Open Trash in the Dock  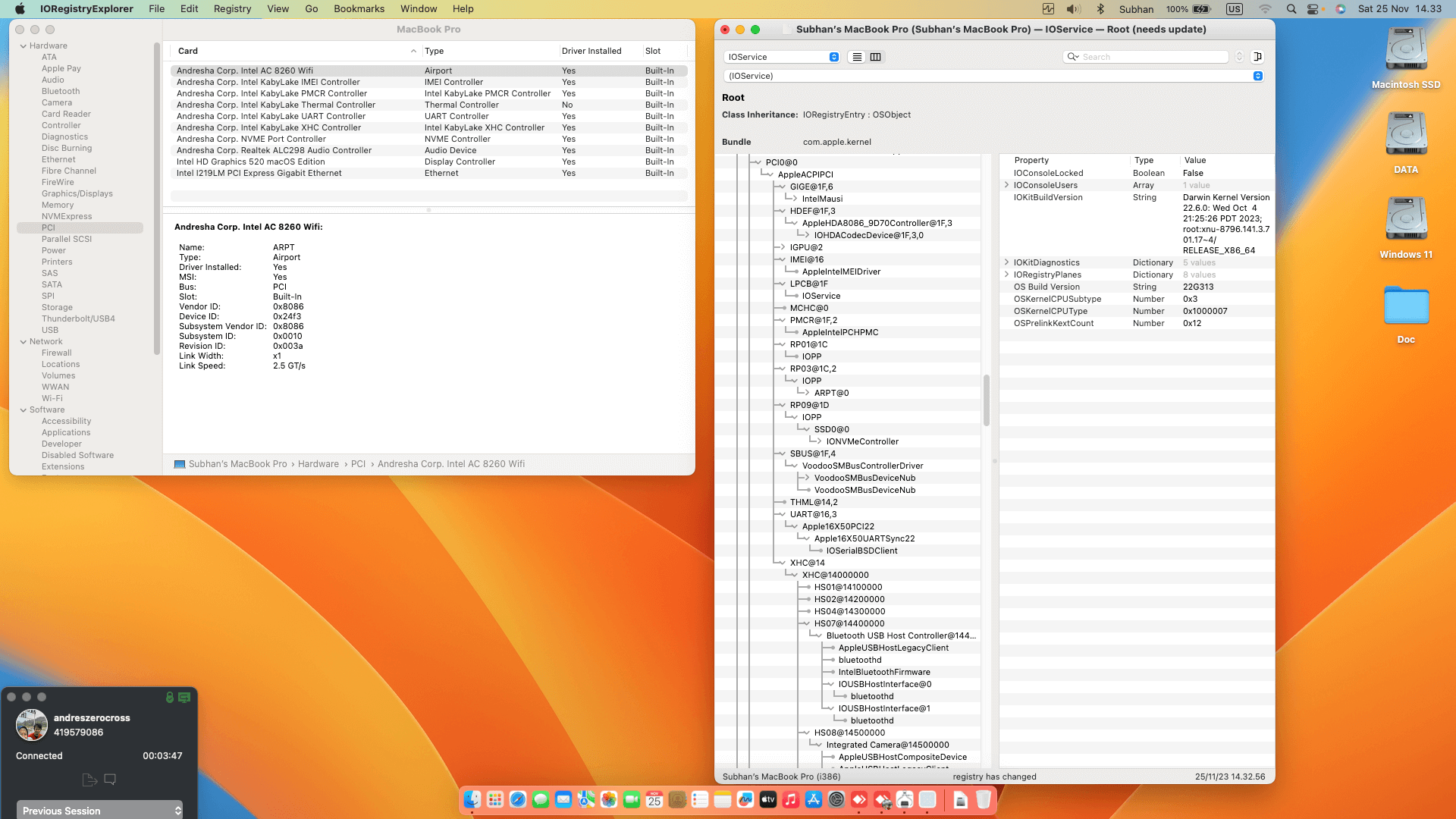tap(984, 799)
